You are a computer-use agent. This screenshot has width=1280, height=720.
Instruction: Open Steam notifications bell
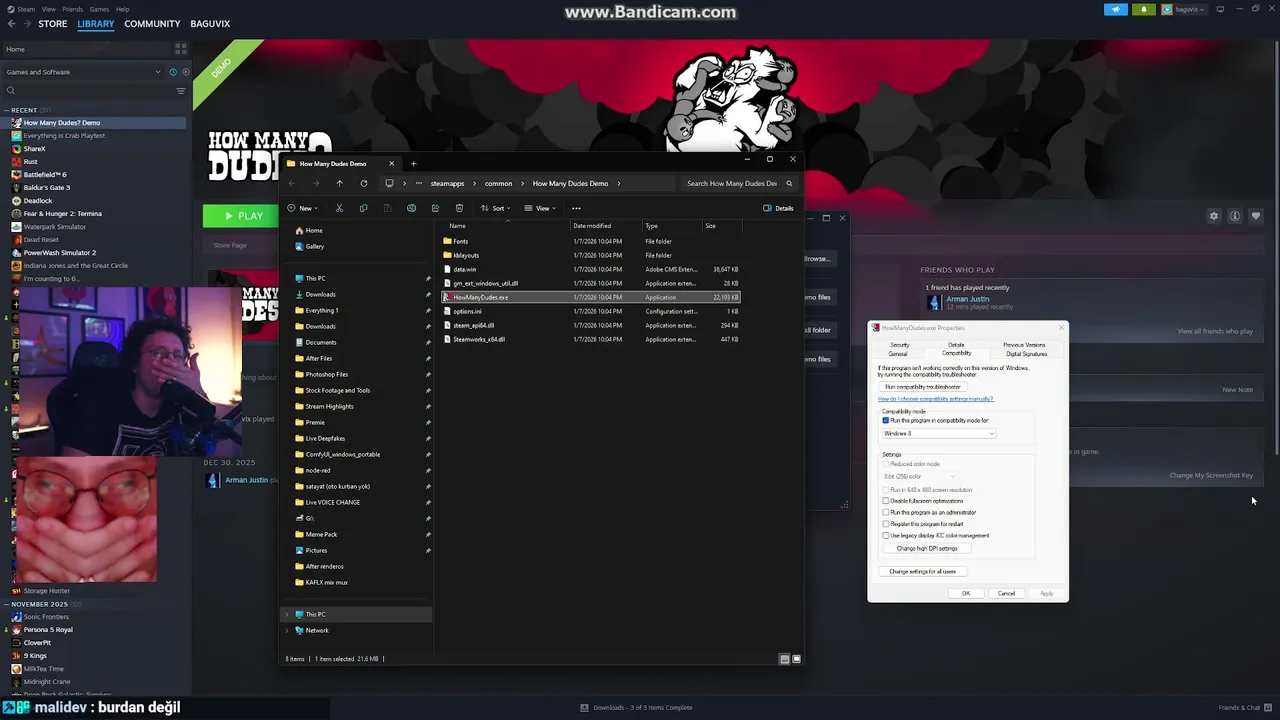point(1144,9)
